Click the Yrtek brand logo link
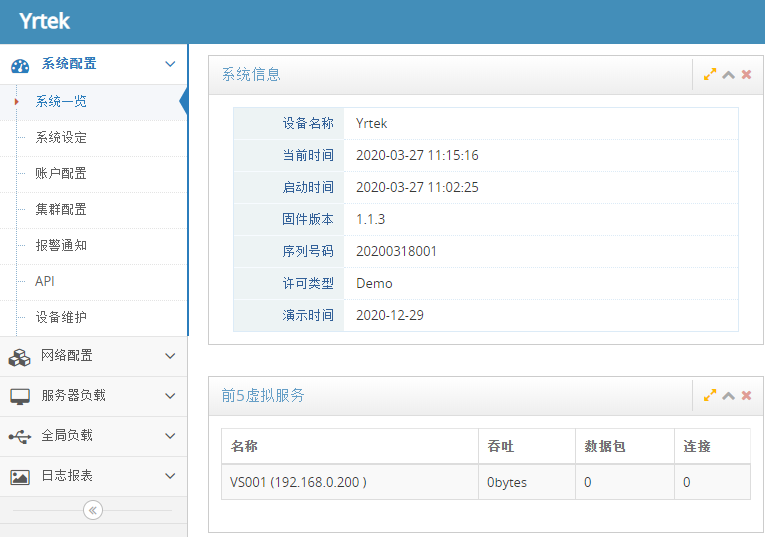Image resolution: width=772 pixels, height=537 pixels. point(45,22)
